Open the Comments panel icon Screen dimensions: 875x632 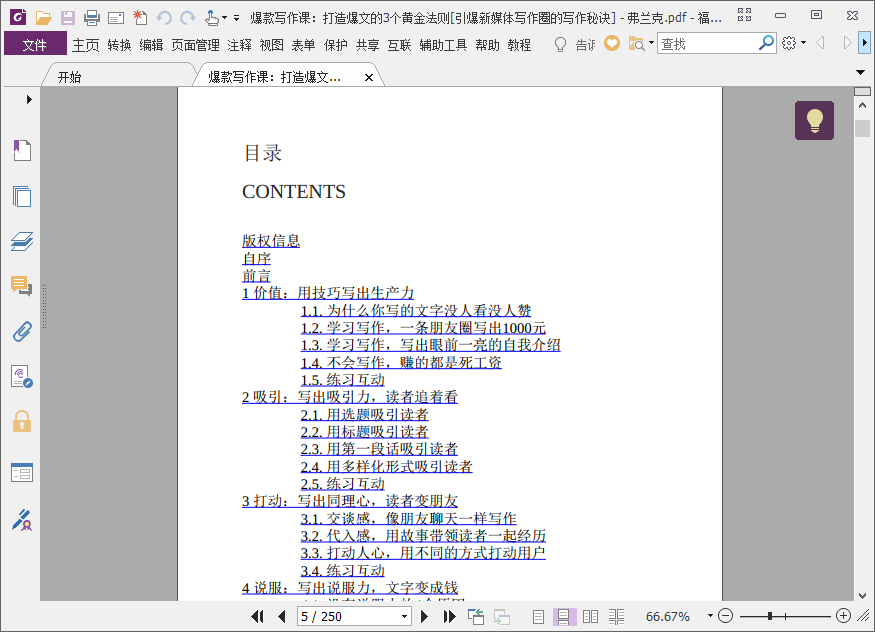(22, 286)
